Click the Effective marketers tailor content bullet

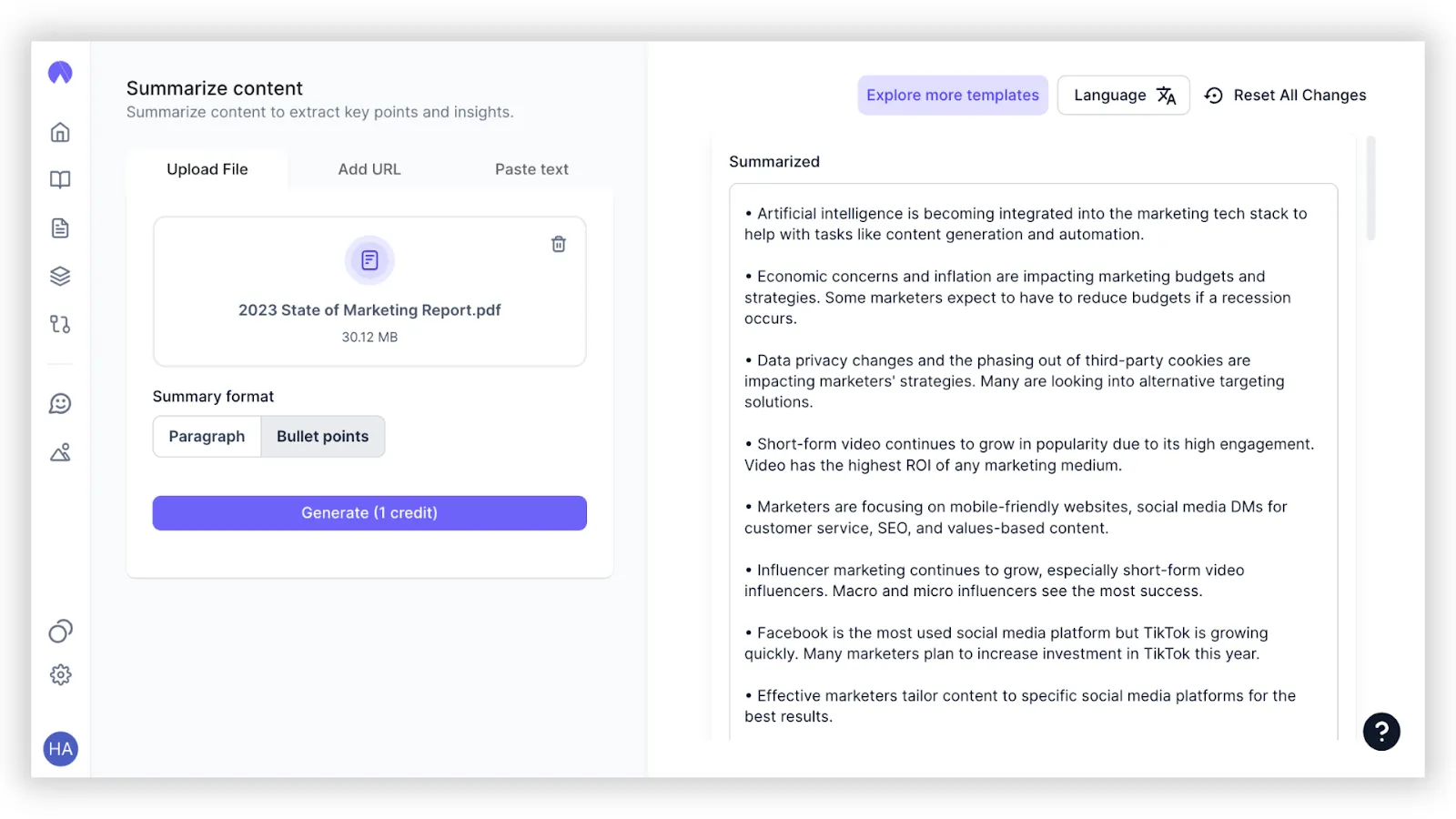click(x=1020, y=706)
